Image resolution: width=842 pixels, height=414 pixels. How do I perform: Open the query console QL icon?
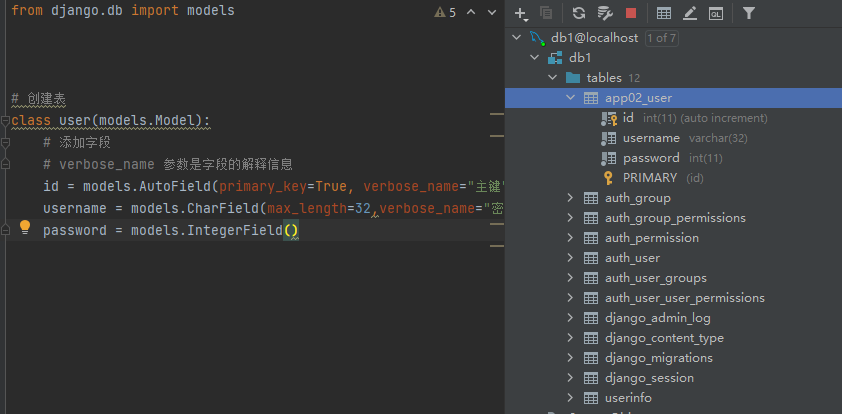coord(716,13)
